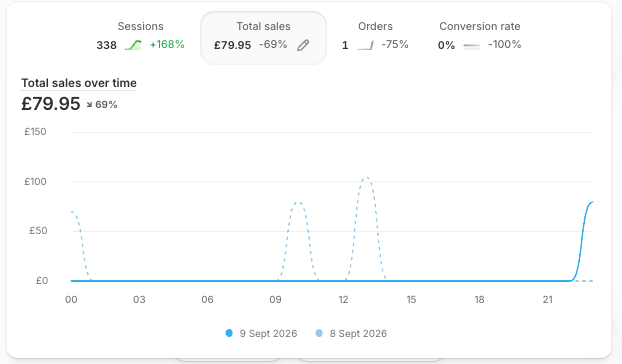Click the 12 hour axis label

344,300
